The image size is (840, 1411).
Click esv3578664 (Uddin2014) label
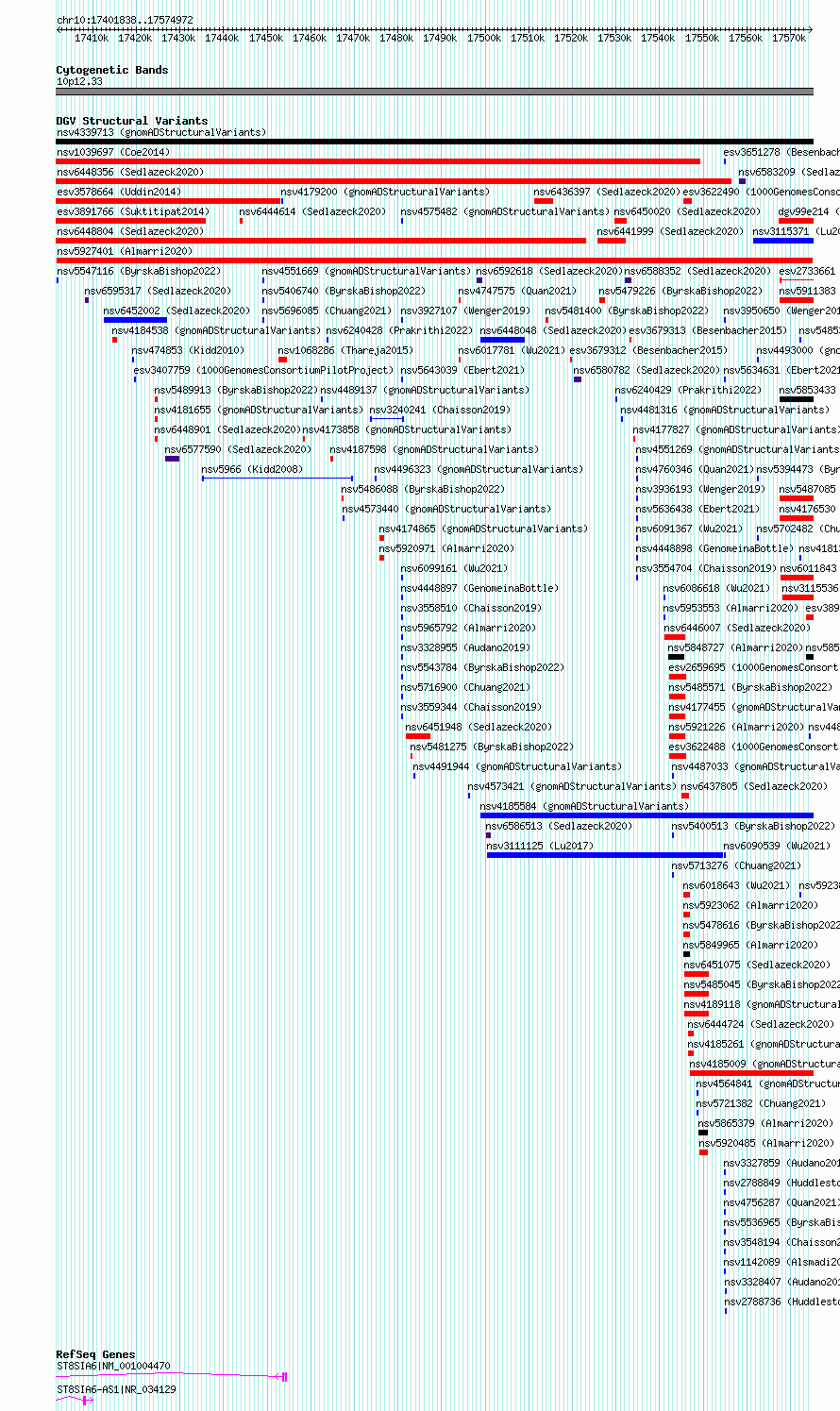tap(119, 192)
